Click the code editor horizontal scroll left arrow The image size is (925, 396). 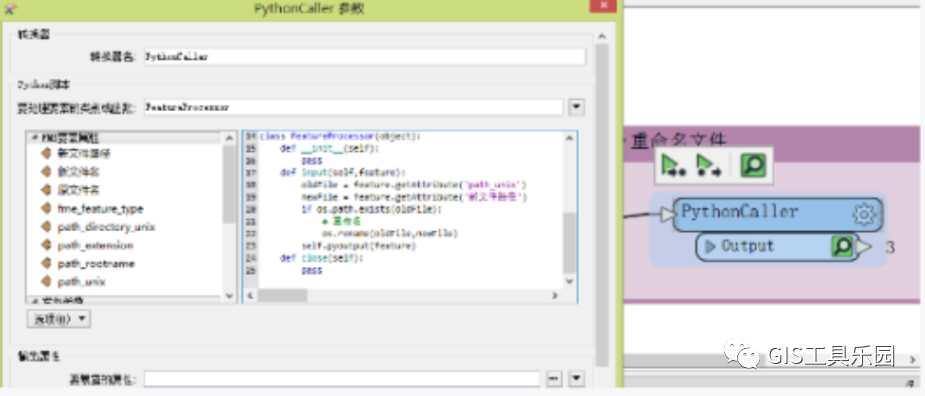[x=250, y=296]
